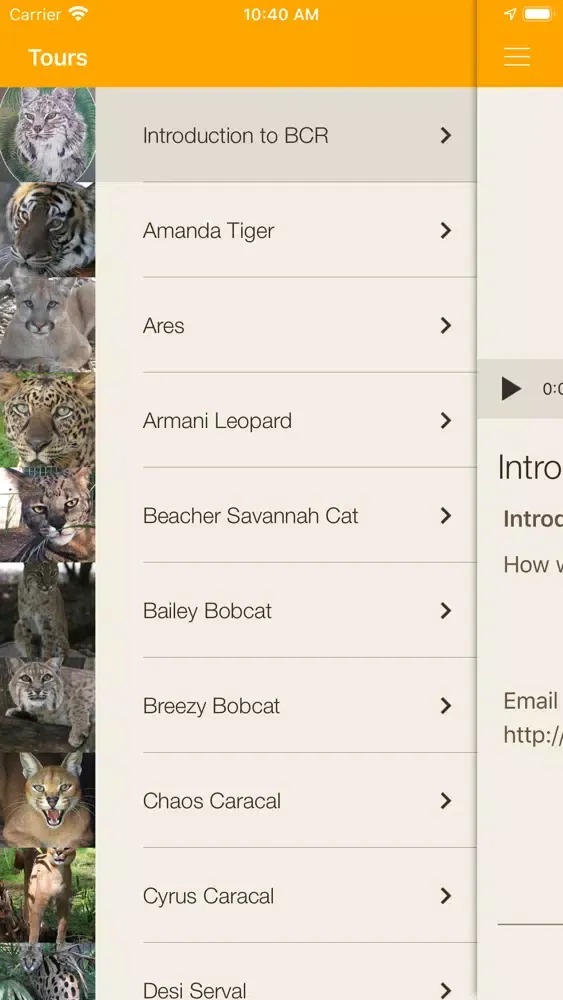This screenshot has height=1000, width=563.
Task: Tap Cyrus Caracal's photo thumbnail
Action: 48,895
